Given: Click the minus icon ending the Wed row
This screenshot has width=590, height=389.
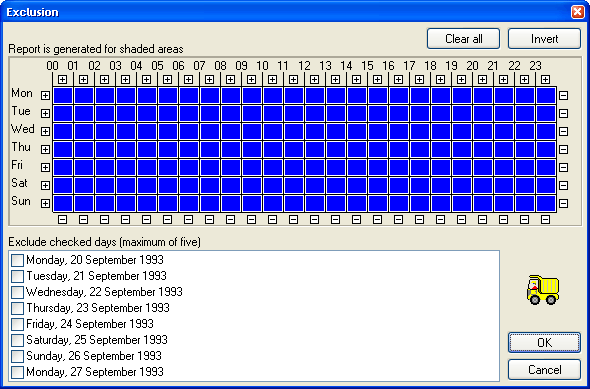Looking at the screenshot, I should pyautogui.click(x=563, y=131).
